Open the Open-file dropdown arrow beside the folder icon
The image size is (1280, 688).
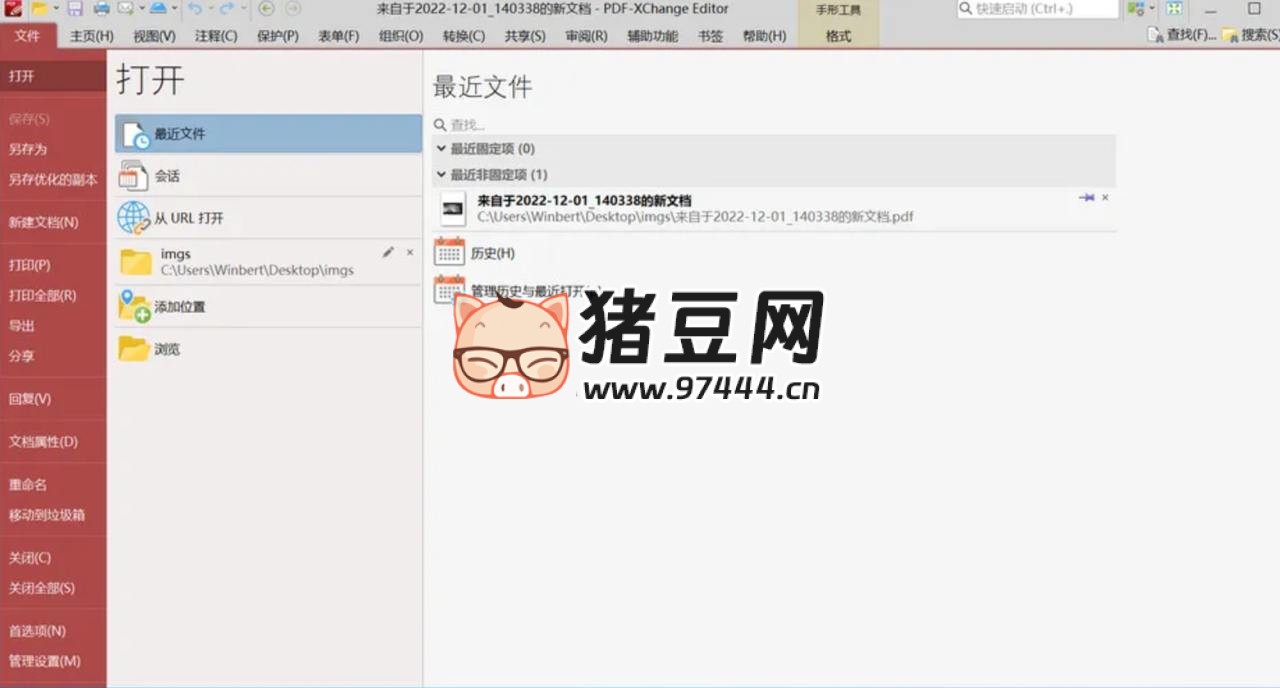[x=55, y=9]
